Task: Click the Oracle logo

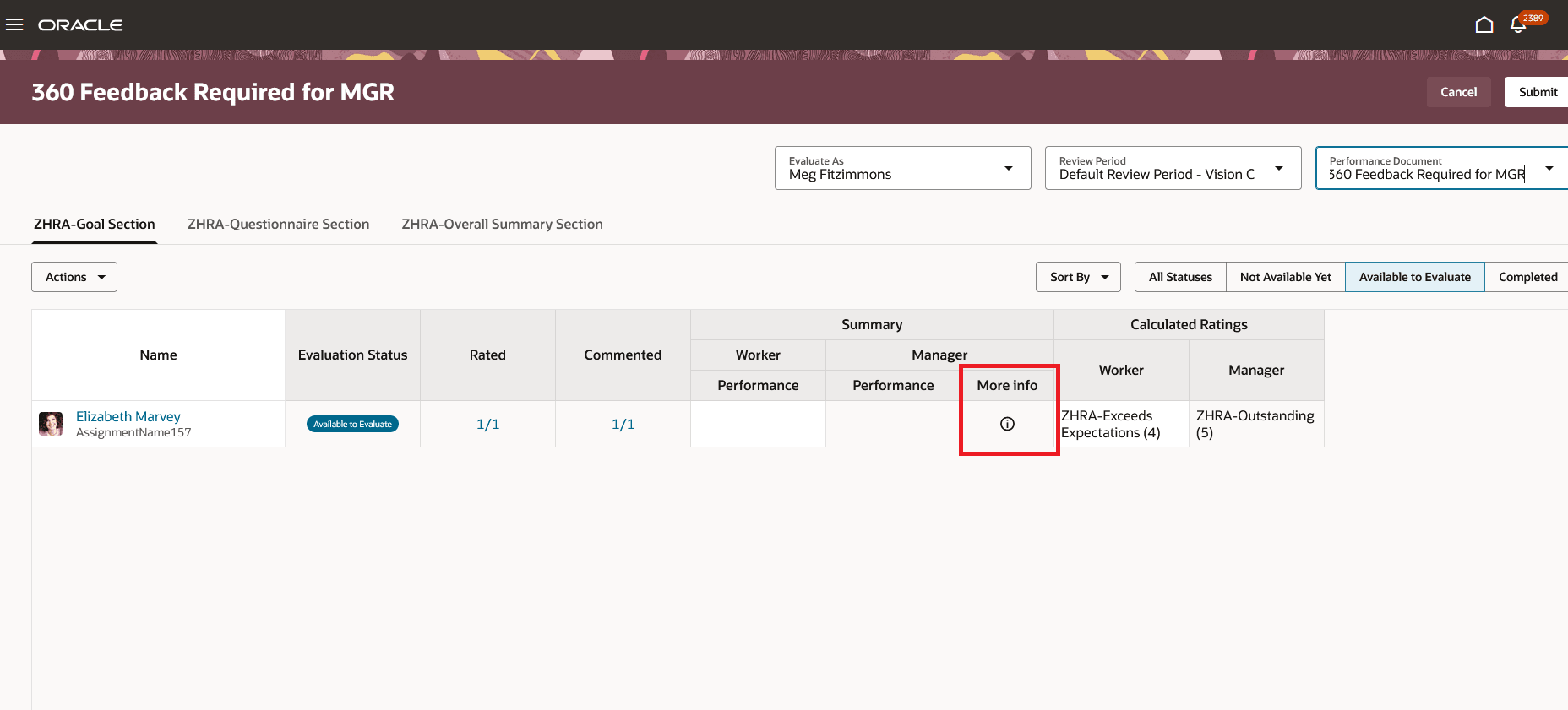Action: (x=80, y=25)
